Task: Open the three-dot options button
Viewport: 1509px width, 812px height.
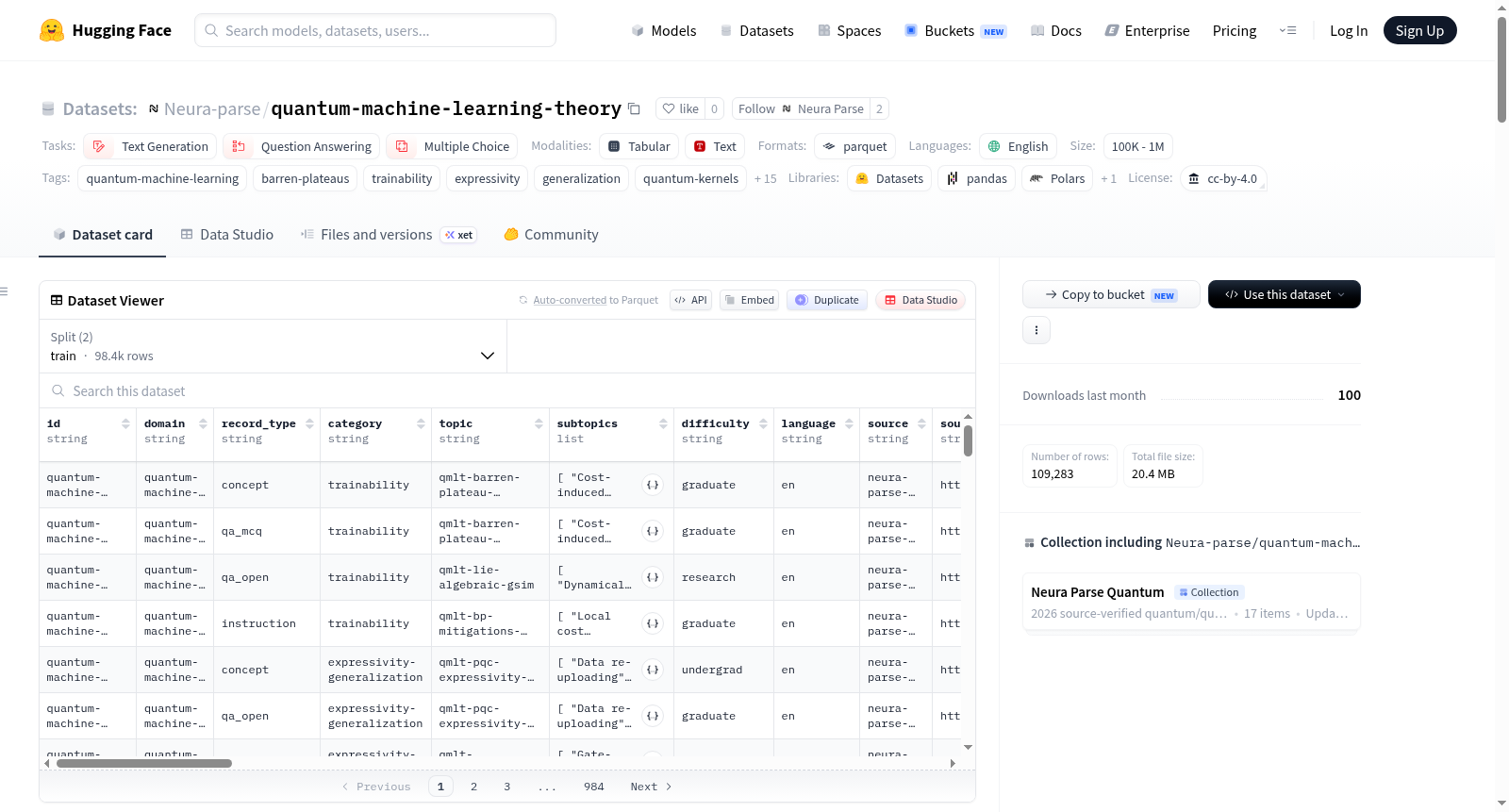Action: coord(1036,330)
